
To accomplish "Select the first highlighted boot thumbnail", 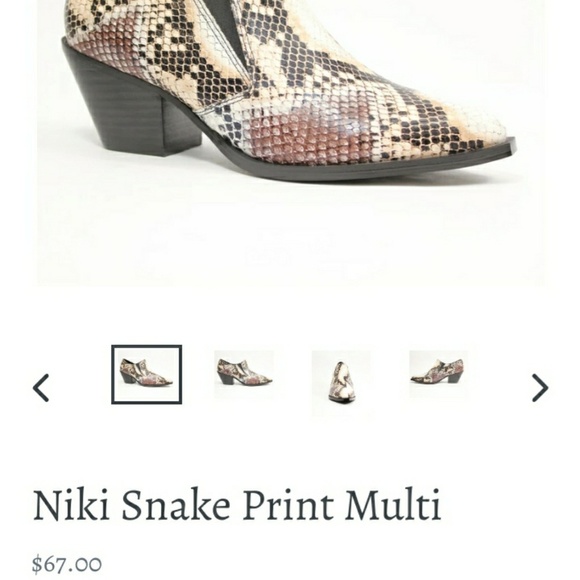I will tap(146, 374).
